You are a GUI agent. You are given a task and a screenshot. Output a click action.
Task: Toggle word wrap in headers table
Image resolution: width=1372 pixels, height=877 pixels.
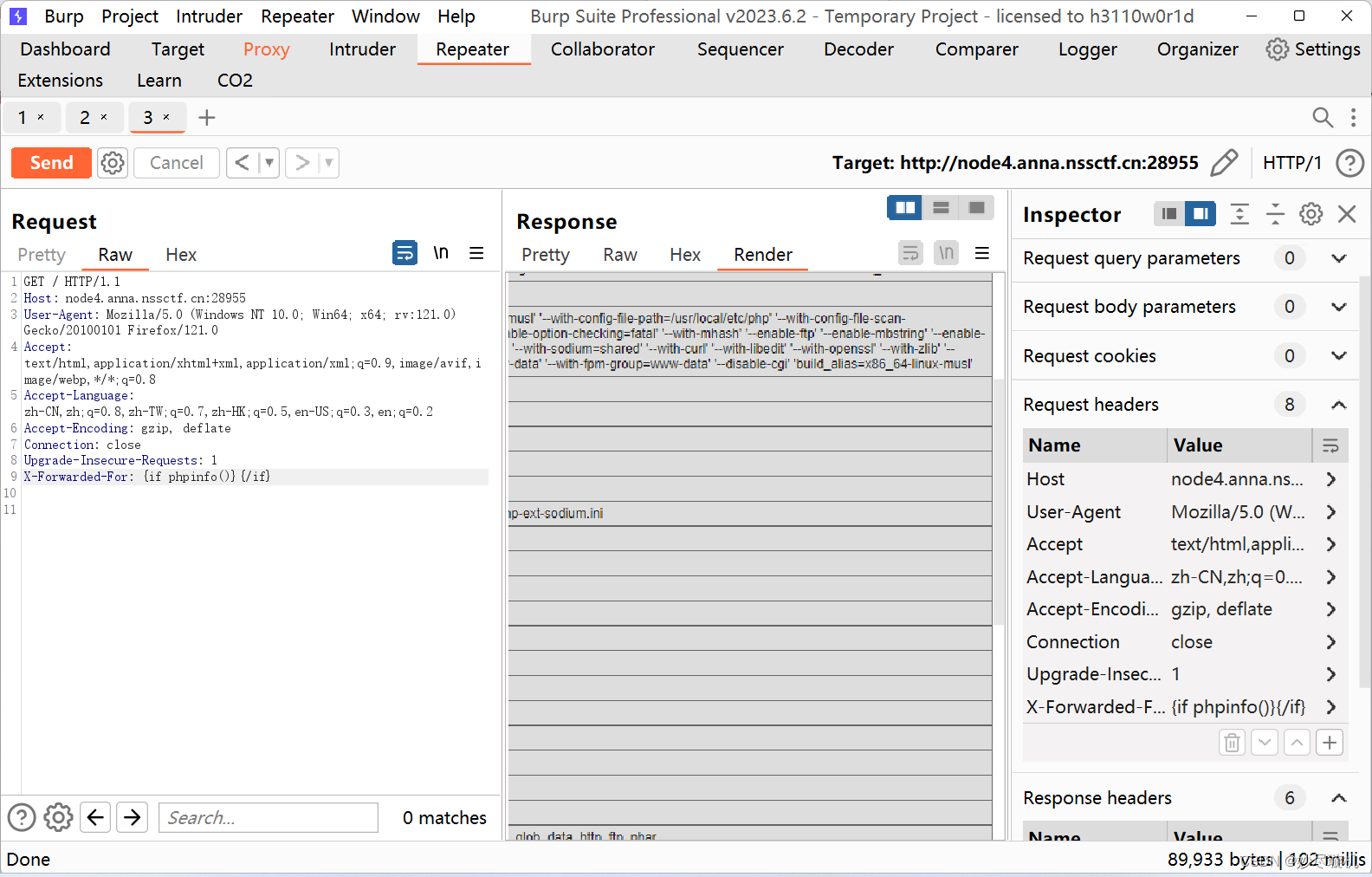pyautogui.click(x=1330, y=445)
